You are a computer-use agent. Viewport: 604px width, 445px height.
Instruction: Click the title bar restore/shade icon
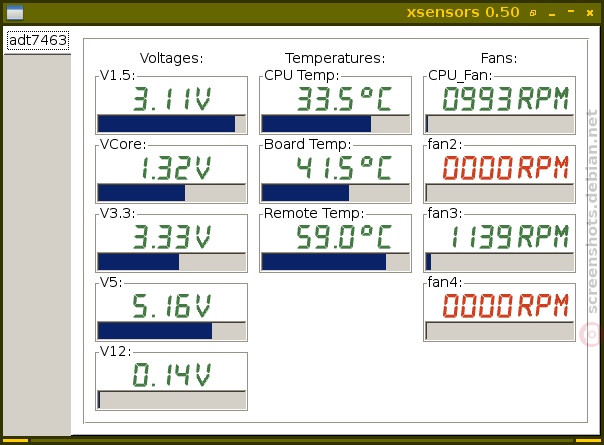pyautogui.click(x=533, y=13)
